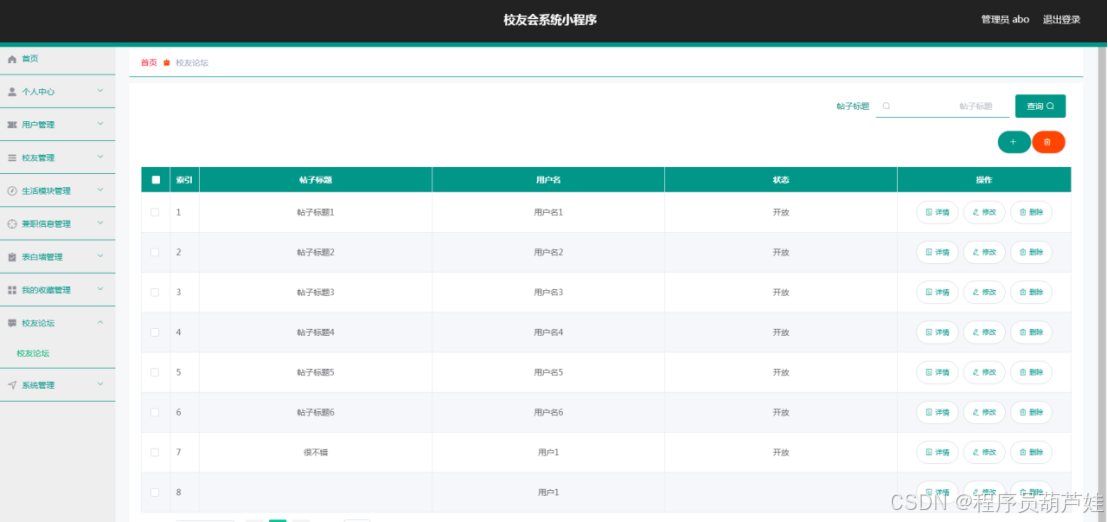Screen dimensions: 1108x522
Task: Click 修改 for 帖子标题2 row
Action: (984, 252)
